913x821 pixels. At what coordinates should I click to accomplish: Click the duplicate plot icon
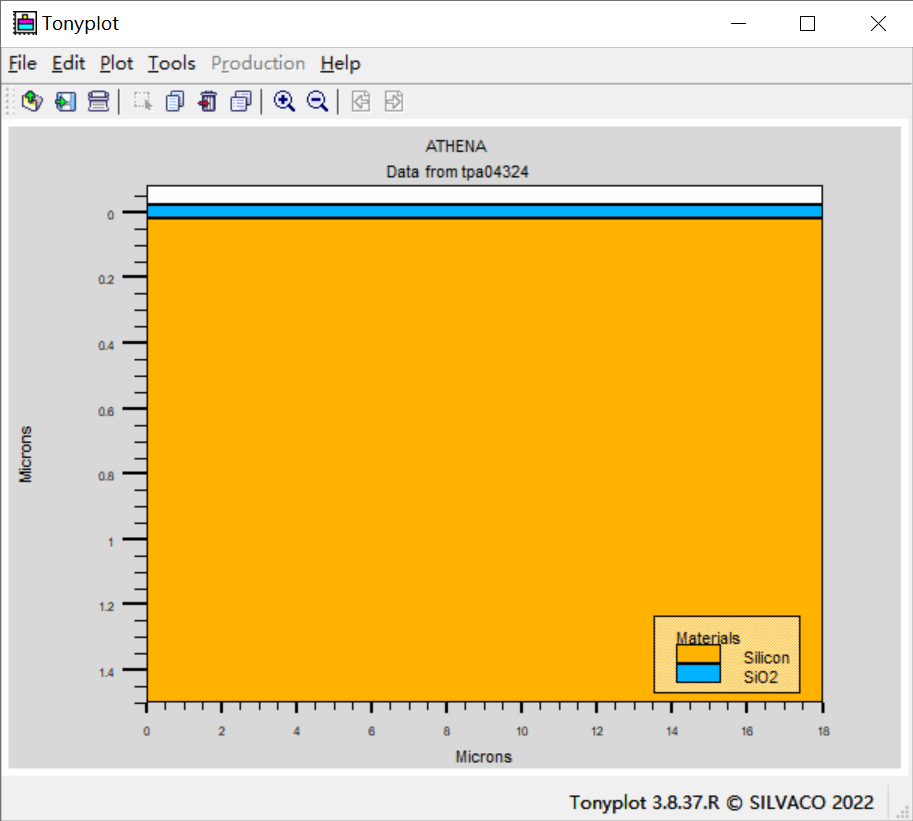click(x=175, y=101)
